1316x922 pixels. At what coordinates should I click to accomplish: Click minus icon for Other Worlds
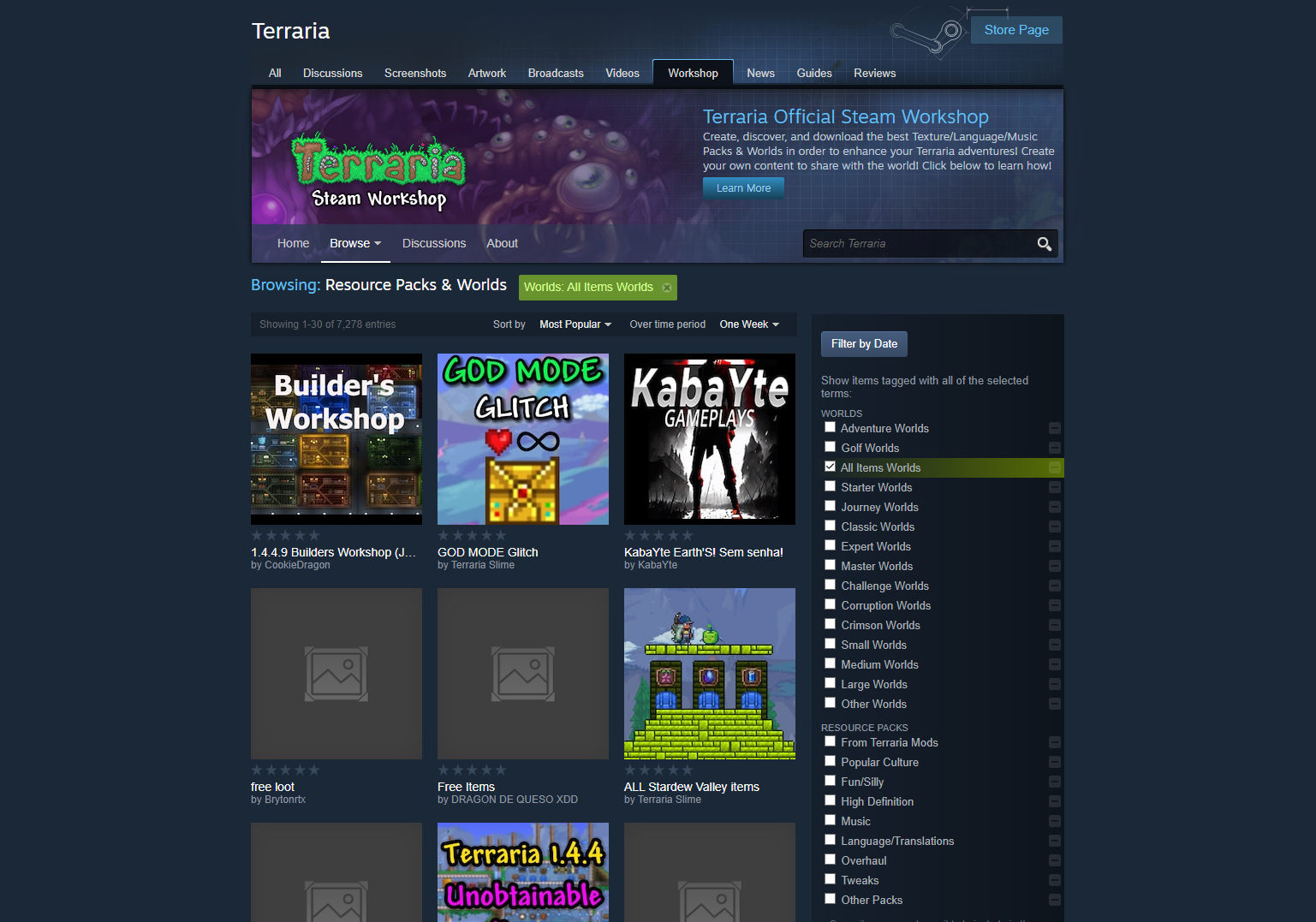click(1055, 704)
